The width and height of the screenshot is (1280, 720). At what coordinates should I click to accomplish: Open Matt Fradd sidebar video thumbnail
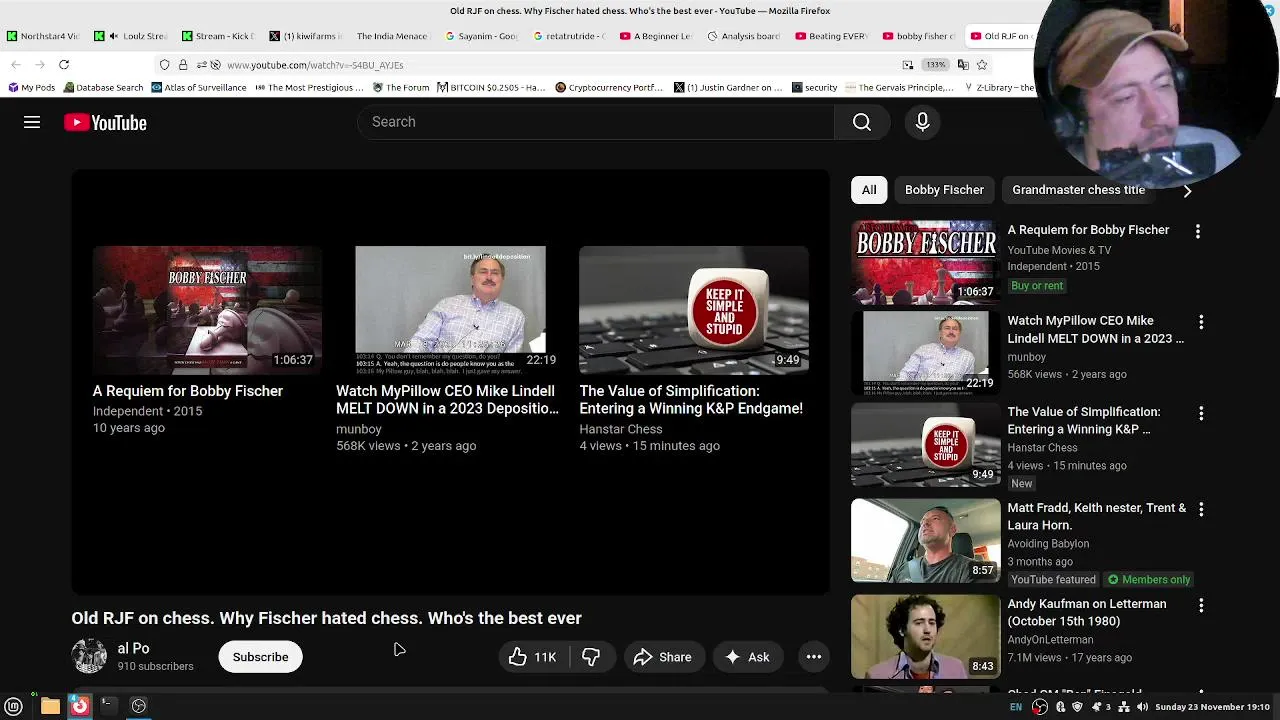pyautogui.click(x=925, y=540)
